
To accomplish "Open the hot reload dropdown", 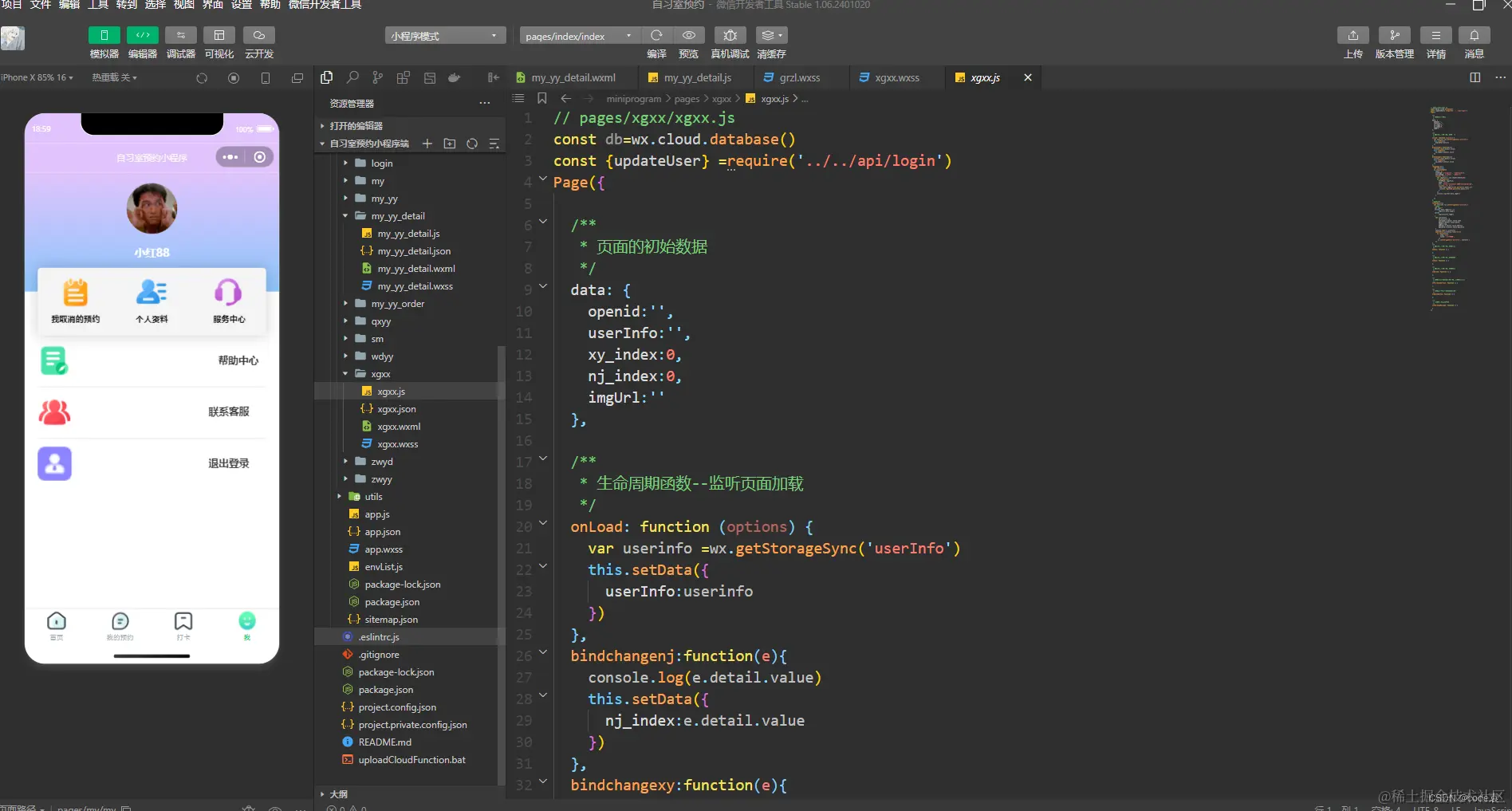I will 114,77.
